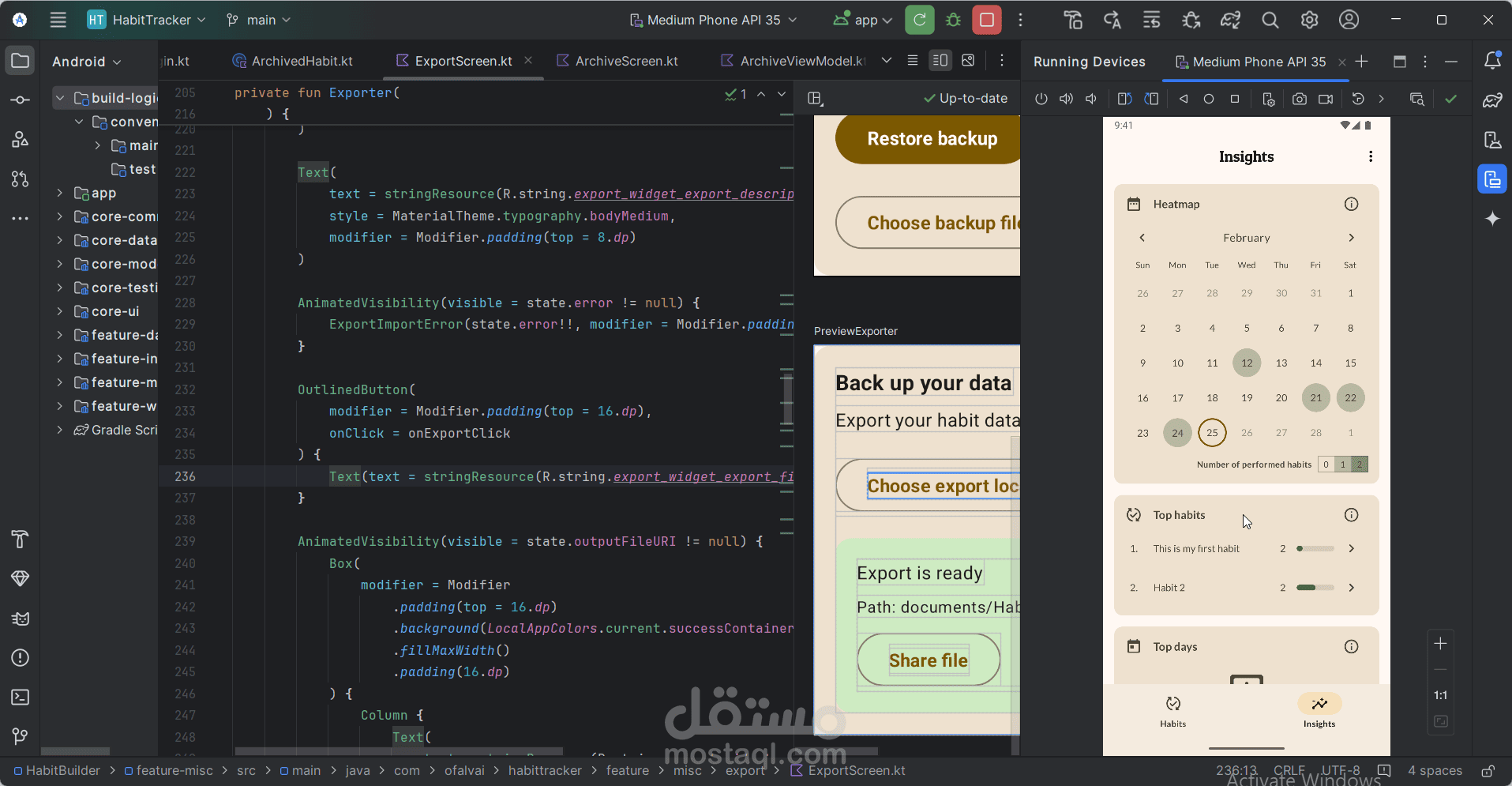Switch to the ArchiveScreen.kt tab
Screen dimensions: 1512x786
coord(618,61)
